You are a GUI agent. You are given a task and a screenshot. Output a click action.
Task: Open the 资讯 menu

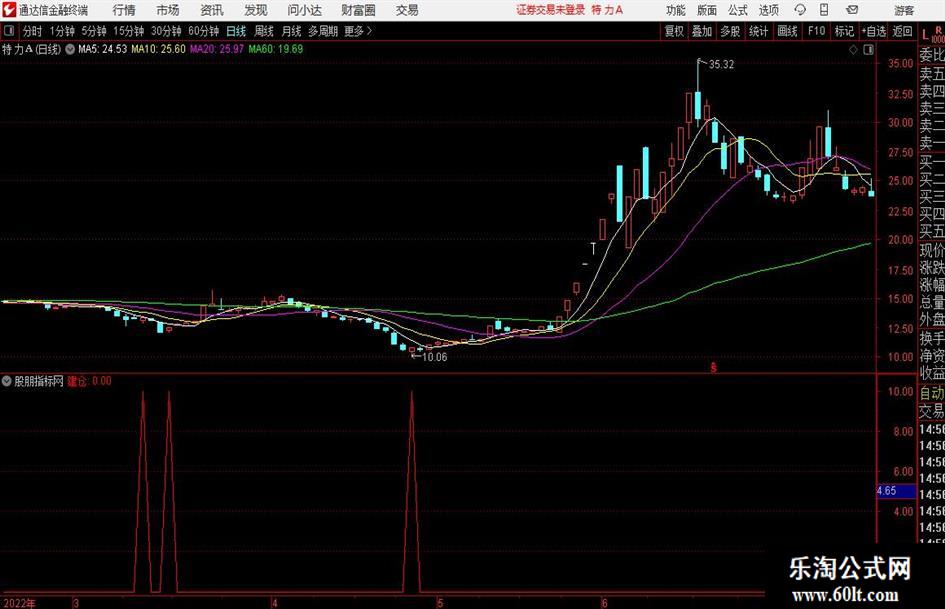(212, 10)
